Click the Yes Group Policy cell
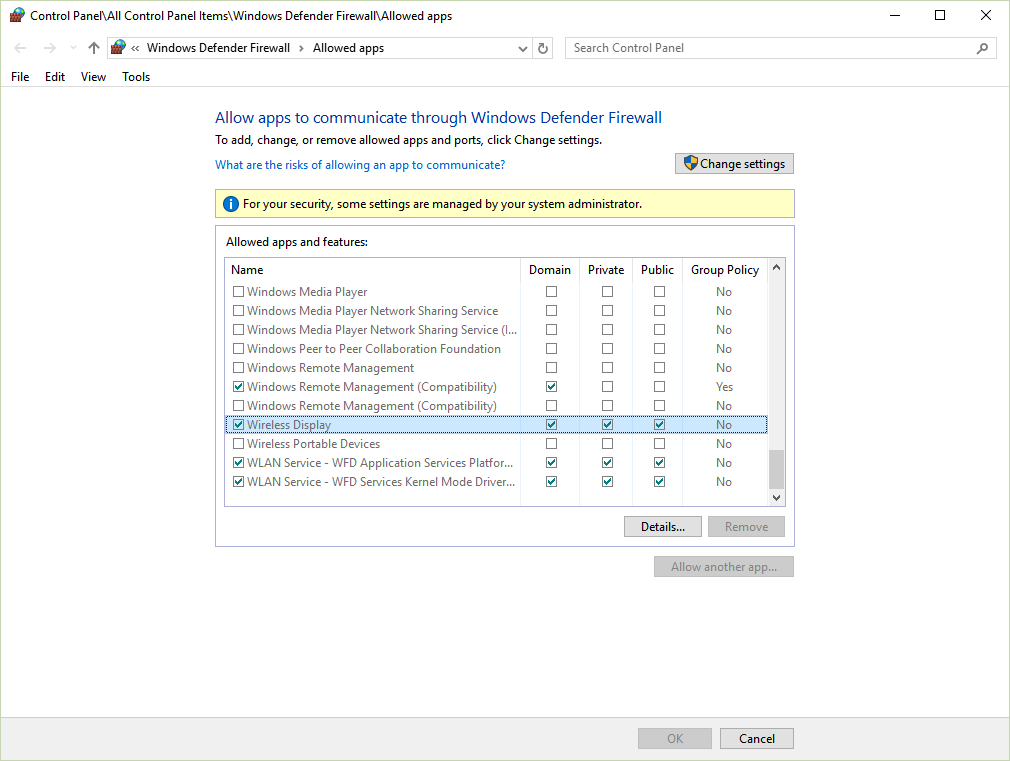This screenshot has height=761, width=1010. click(724, 387)
